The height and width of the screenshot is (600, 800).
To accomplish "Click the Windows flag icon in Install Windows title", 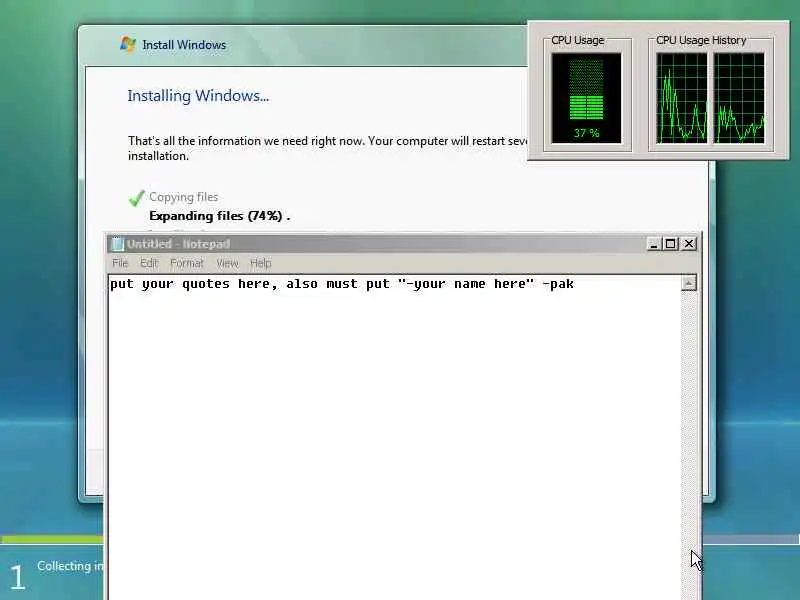I will pyautogui.click(x=128, y=44).
